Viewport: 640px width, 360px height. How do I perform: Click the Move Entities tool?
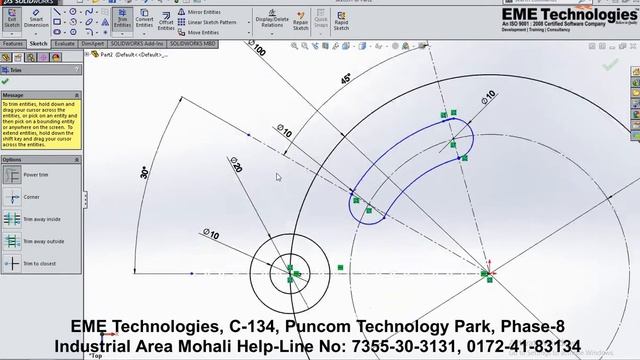pyautogui.click(x=199, y=32)
